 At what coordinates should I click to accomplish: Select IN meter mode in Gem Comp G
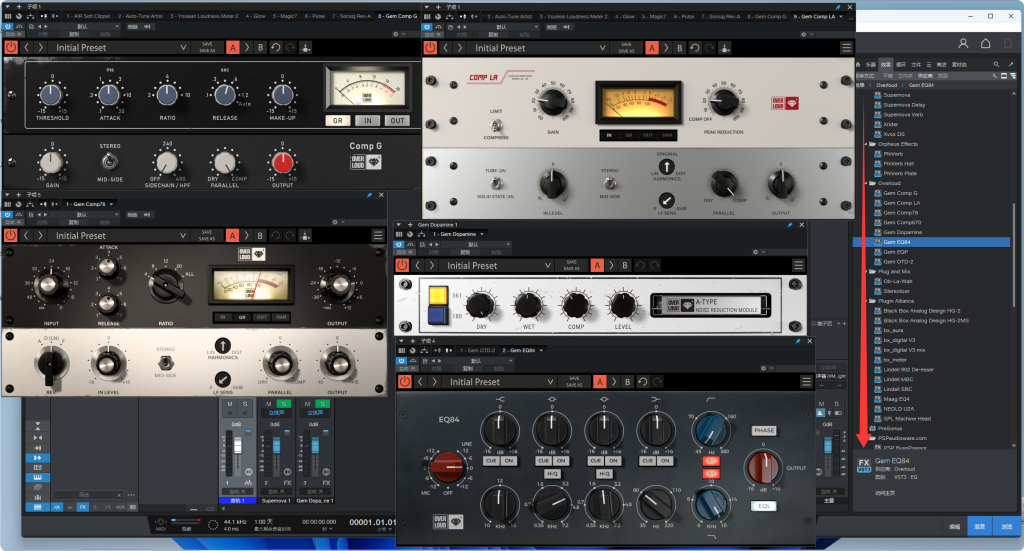pyautogui.click(x=368, y=121)
